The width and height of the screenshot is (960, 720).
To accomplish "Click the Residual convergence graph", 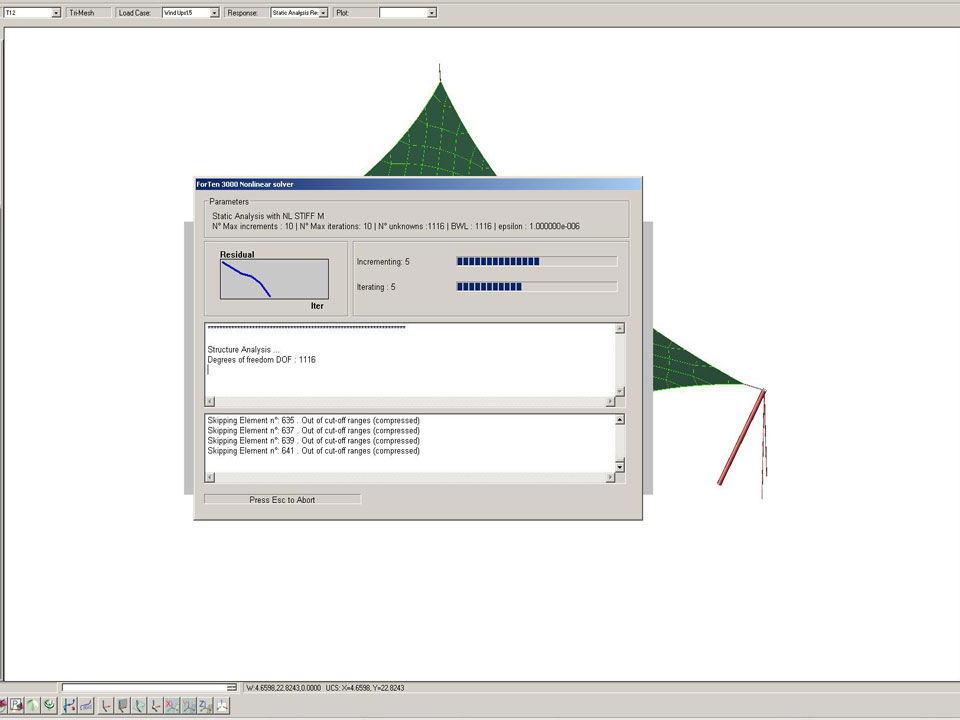I will point(274,278).
